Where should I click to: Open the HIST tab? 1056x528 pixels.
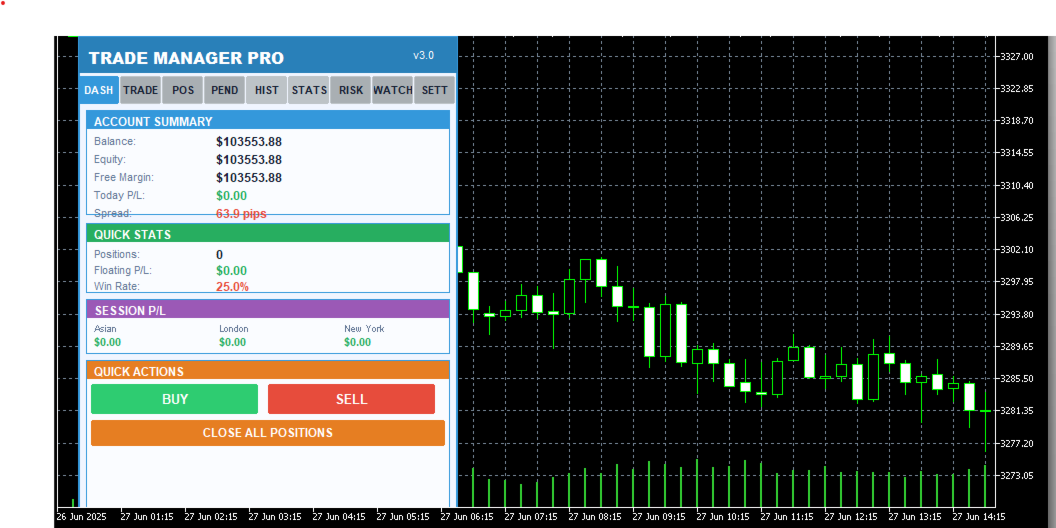[267, 90]
